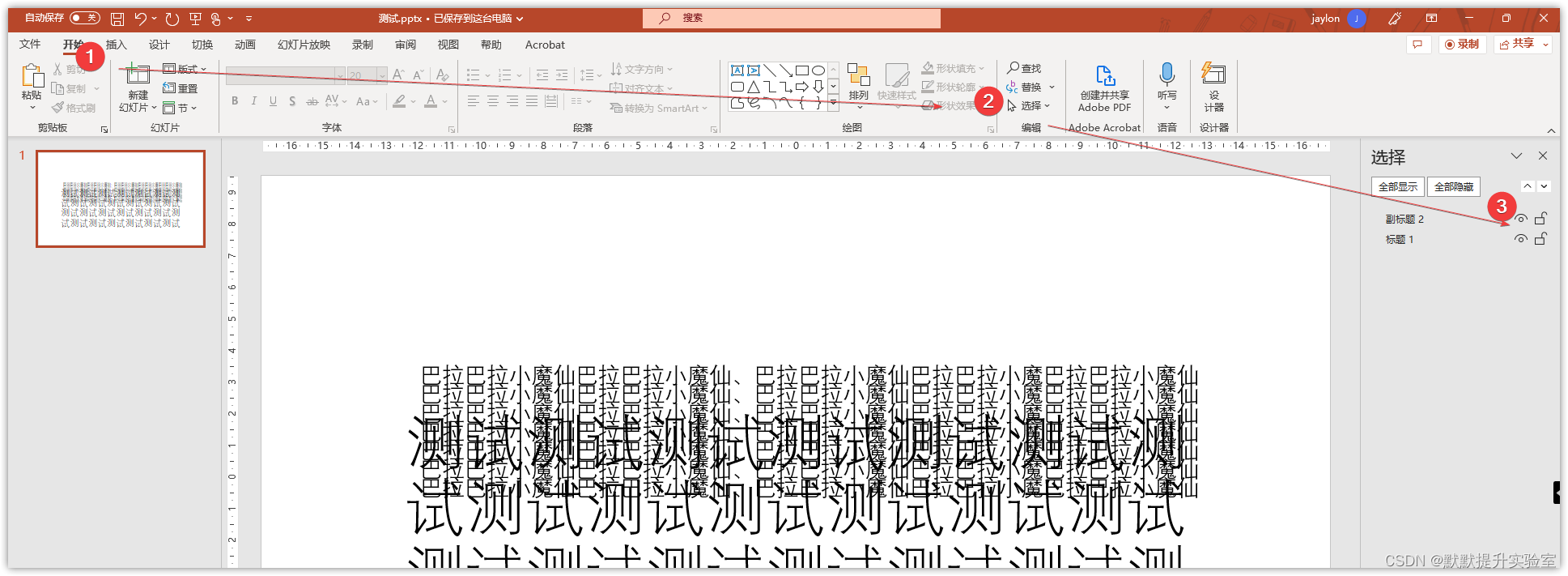
Task: Click Hide All (全部隐藏) button
Action: (x=1454, y=186)
